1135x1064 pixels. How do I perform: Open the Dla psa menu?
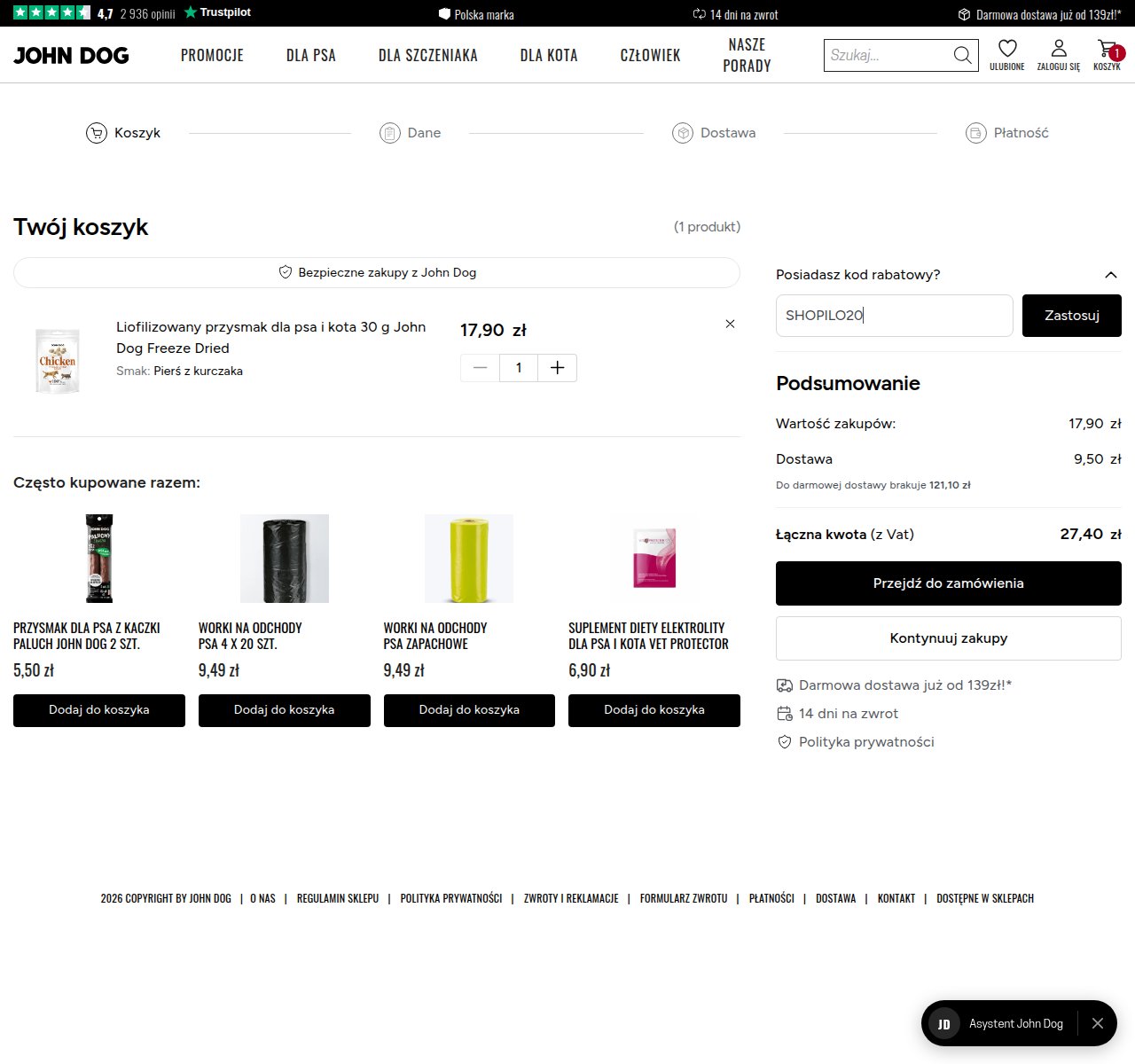(311, 55)
